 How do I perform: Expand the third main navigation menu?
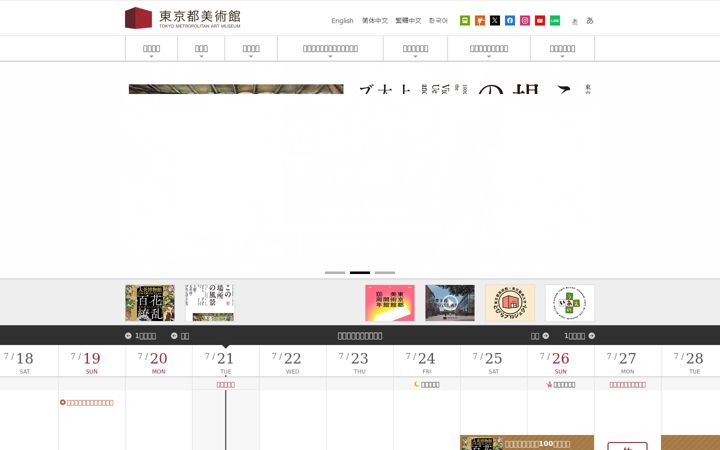tap(251, 48)
